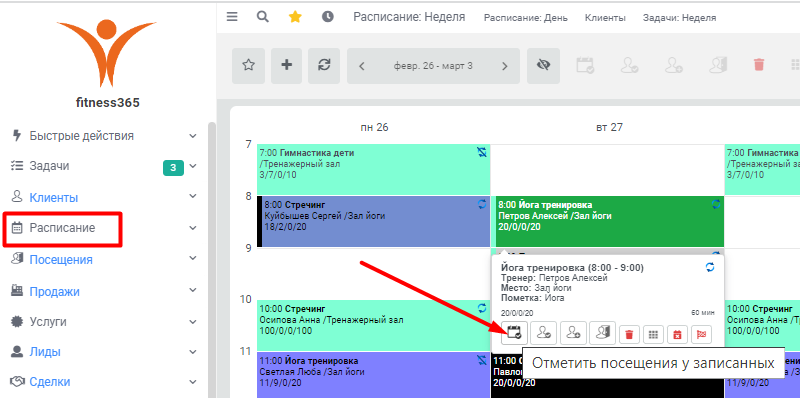Pick a week via the февр. 26 - март 3 date range
Image resolution: width=800 pixels, height=398 pixels.
(x=433, y=66)
